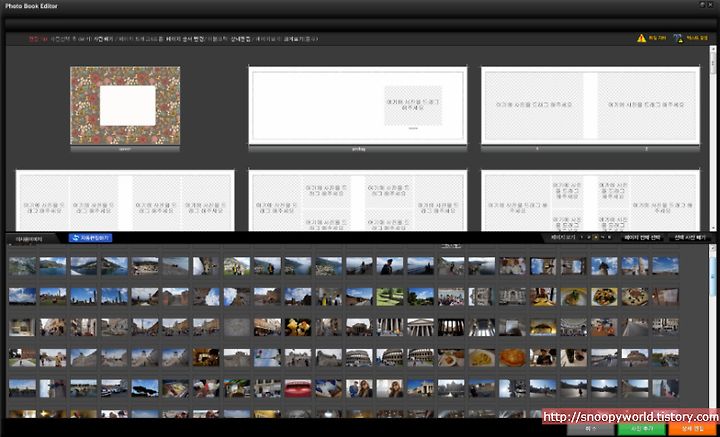Screen dimensions: 720x437
Task: Click the scroll-up arrow of page layout scrollbar
Action: coord(713,48)
